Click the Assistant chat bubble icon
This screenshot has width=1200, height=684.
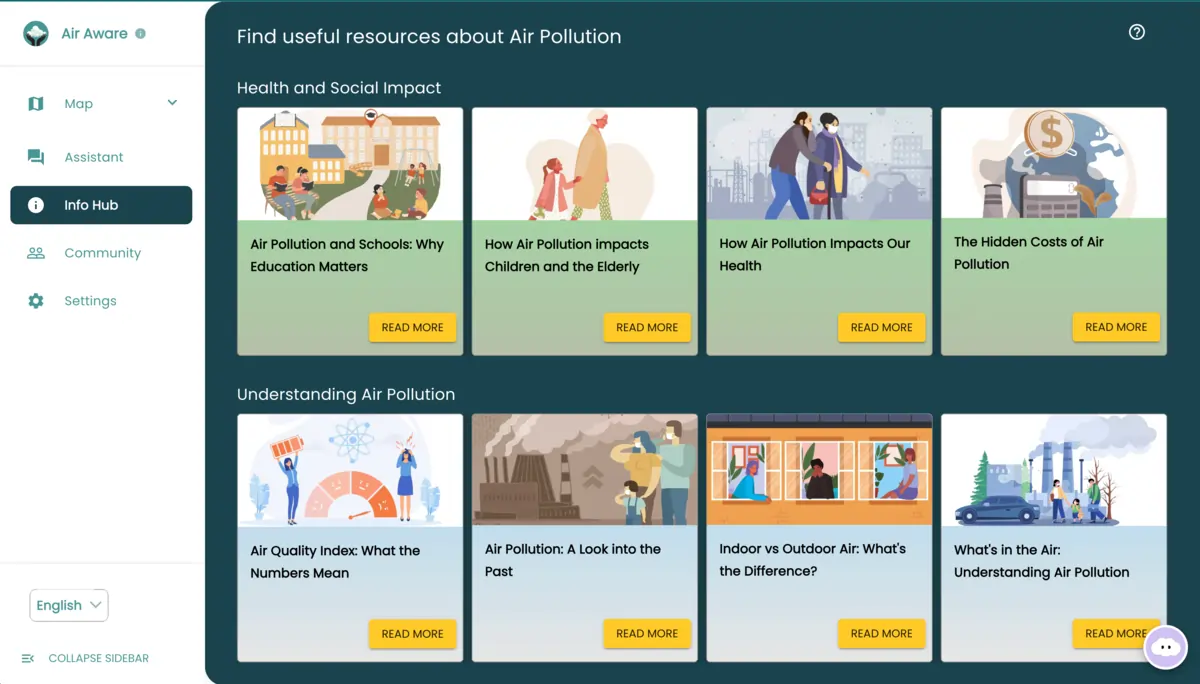tap(36, 157)
